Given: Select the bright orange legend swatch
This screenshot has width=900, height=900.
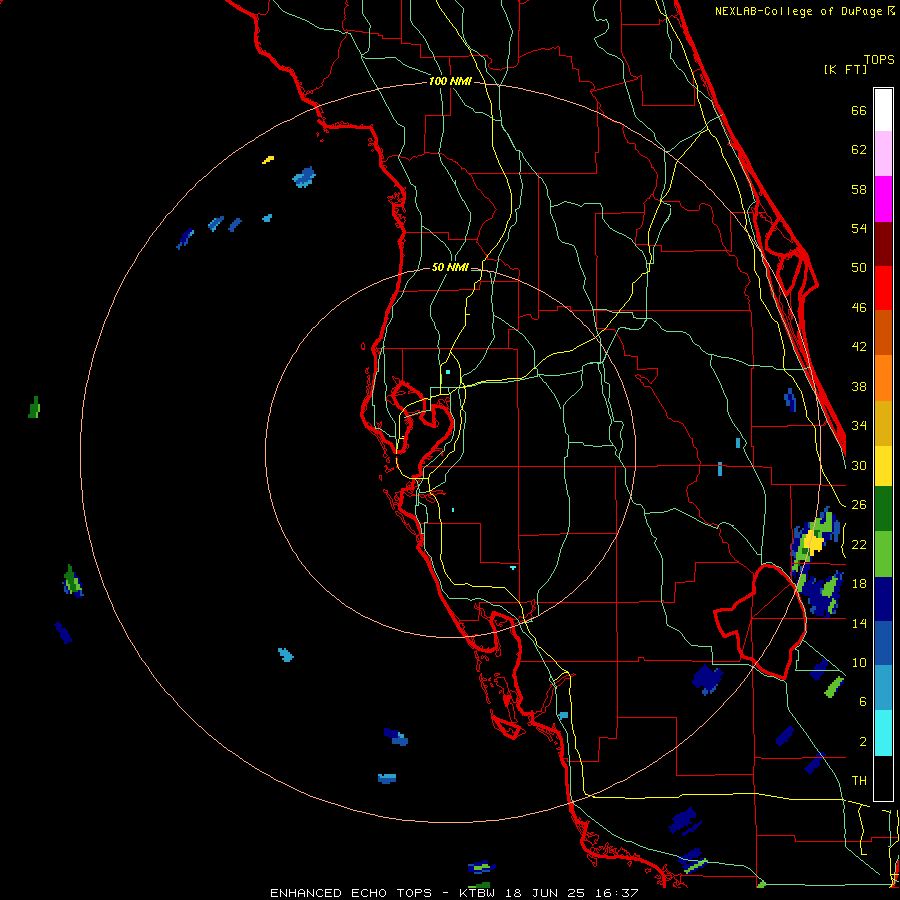Looking at the screenshot, I should pos(883,378).
